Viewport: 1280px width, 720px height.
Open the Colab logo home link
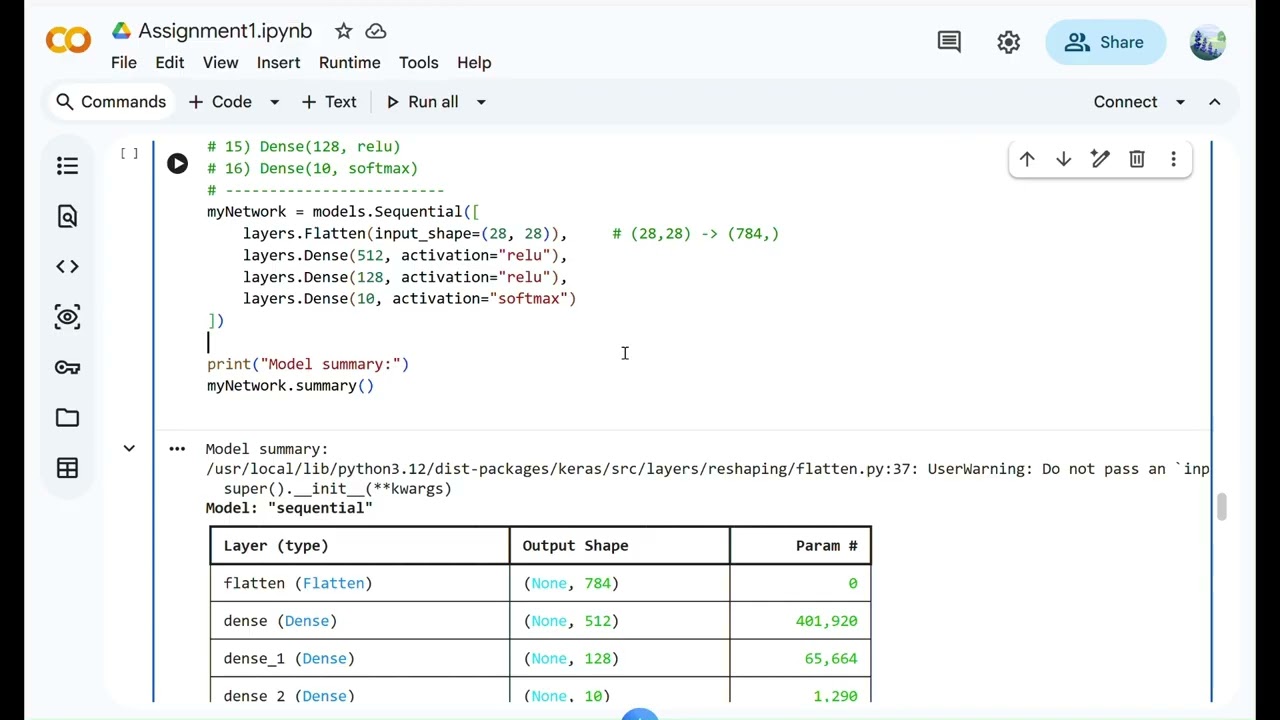tap(68, 41)
